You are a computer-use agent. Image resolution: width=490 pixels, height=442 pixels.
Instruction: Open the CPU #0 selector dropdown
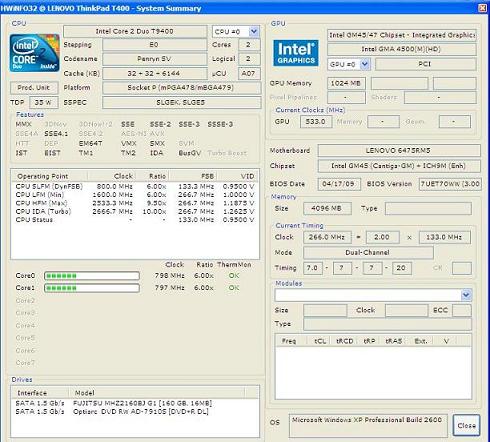point(254,32)
